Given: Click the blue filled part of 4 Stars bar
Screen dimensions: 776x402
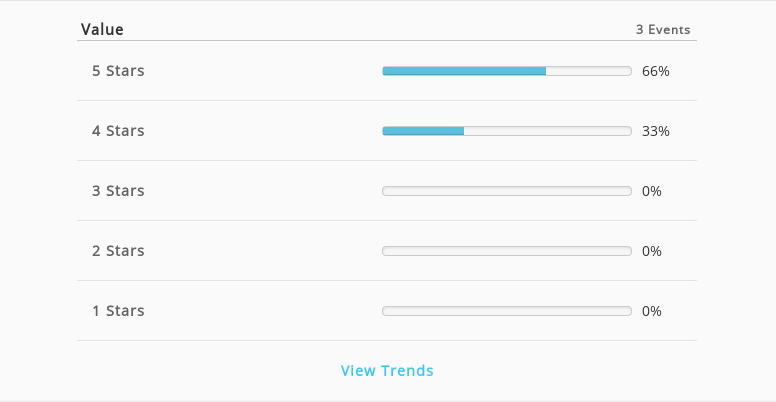Looking at the screenshot, I should [x=423, y=131].
